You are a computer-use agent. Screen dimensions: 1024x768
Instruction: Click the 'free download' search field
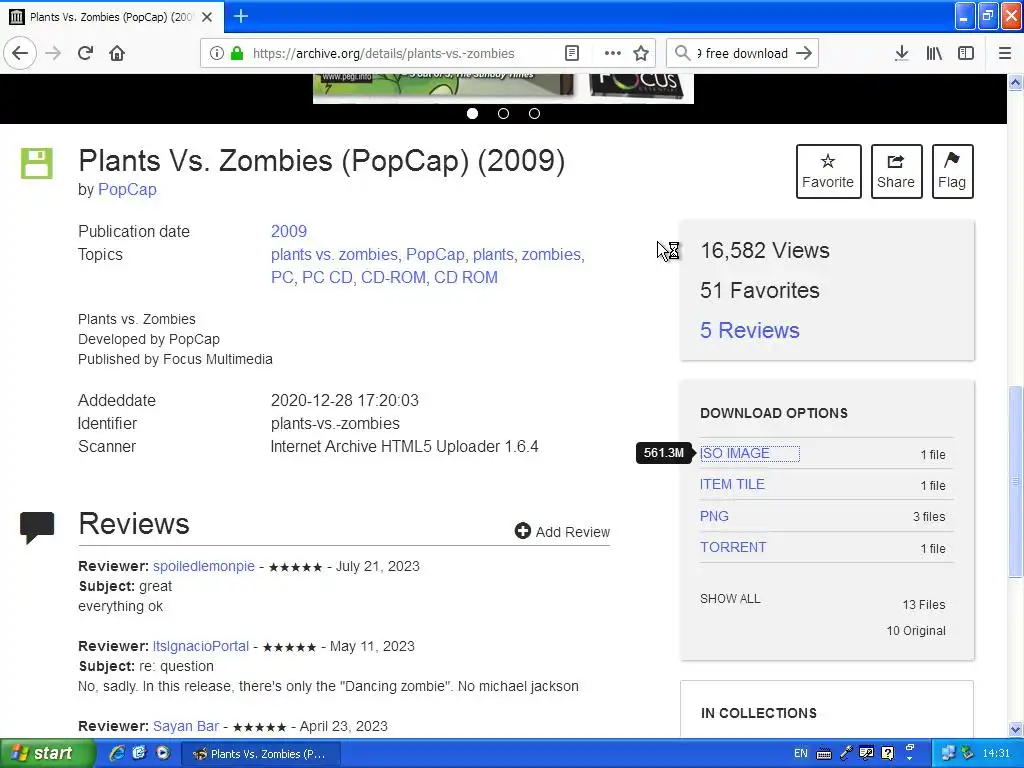(x=743, y=54)
